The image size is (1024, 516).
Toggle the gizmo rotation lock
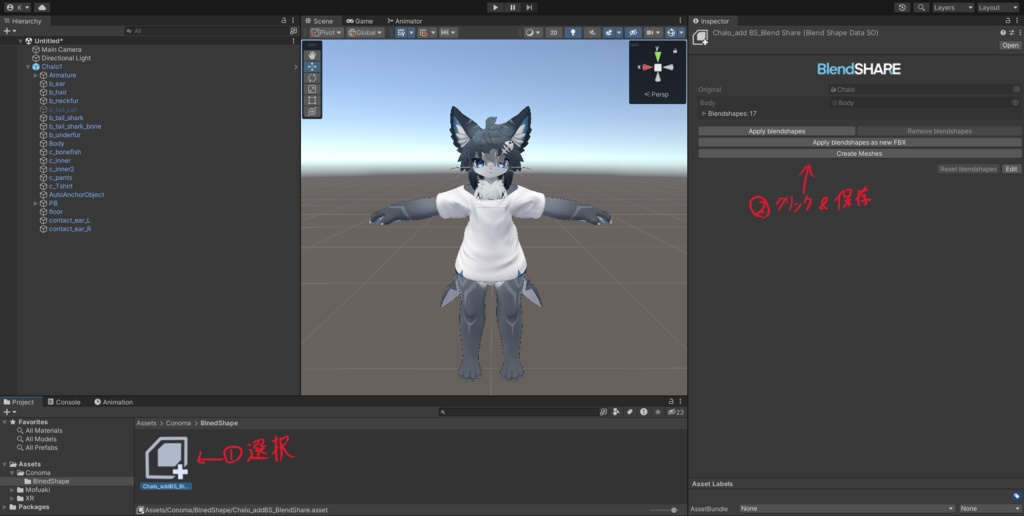(675, 50)
